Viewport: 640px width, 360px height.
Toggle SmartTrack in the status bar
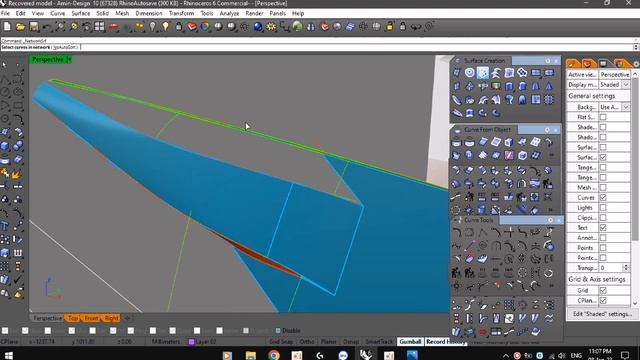[x=379, y=342]
